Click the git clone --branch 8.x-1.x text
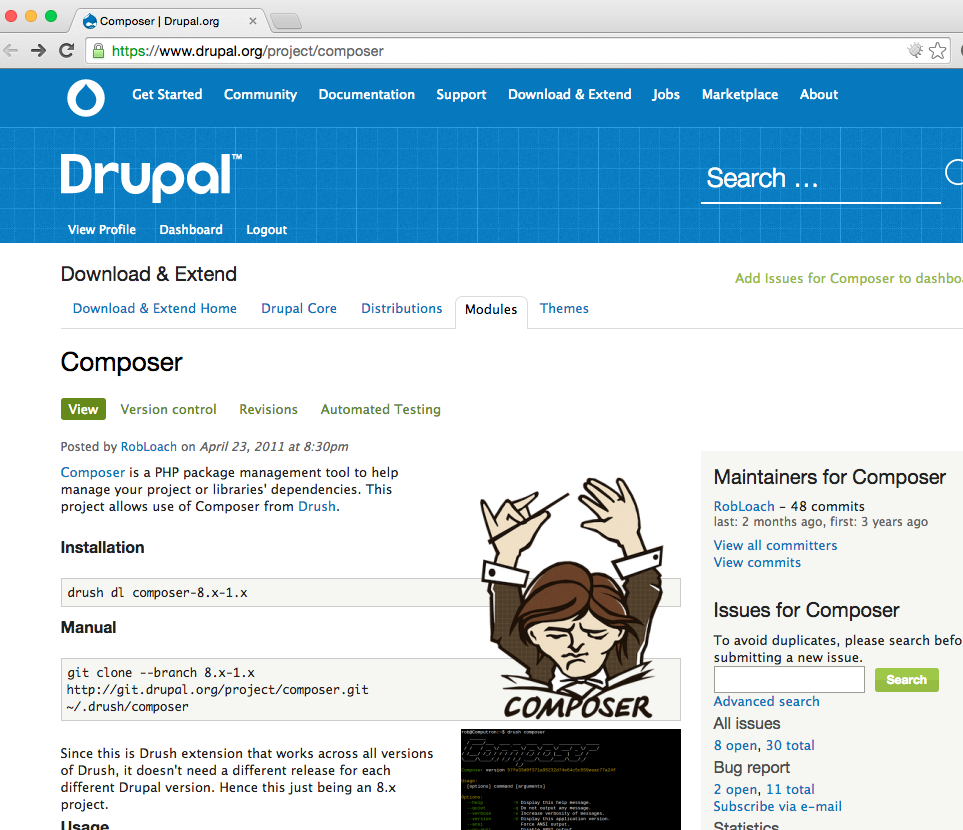The image size is (963, 830). click(x=161, y=673)
